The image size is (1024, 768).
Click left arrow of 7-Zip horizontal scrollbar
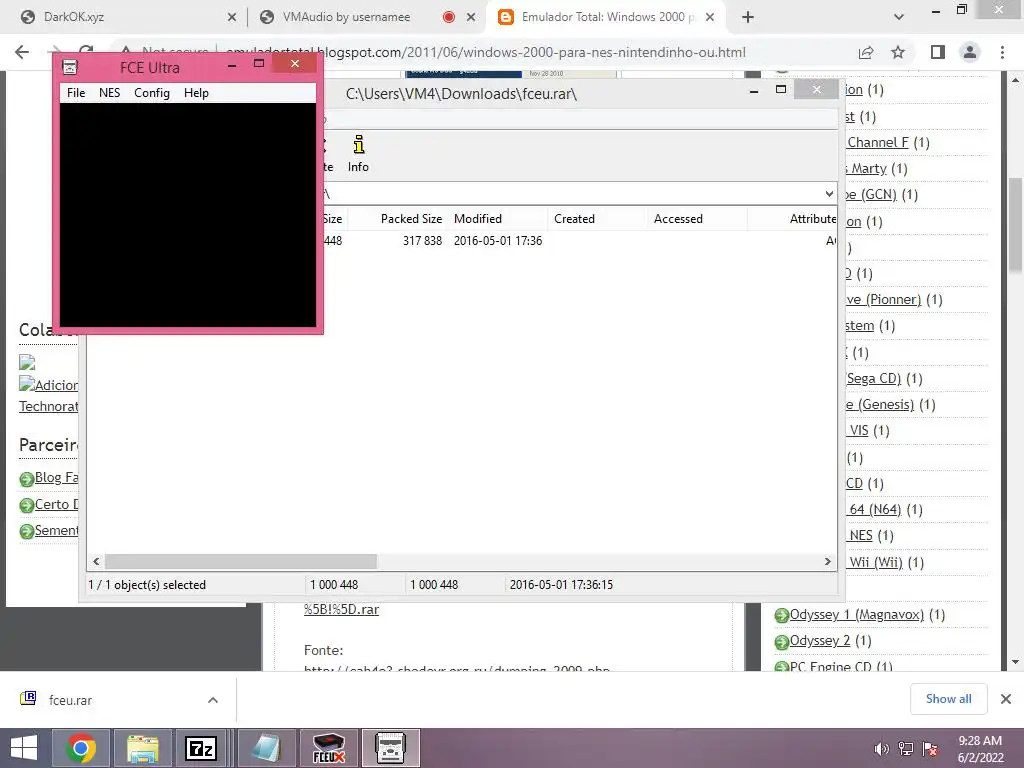click(97, 562)
